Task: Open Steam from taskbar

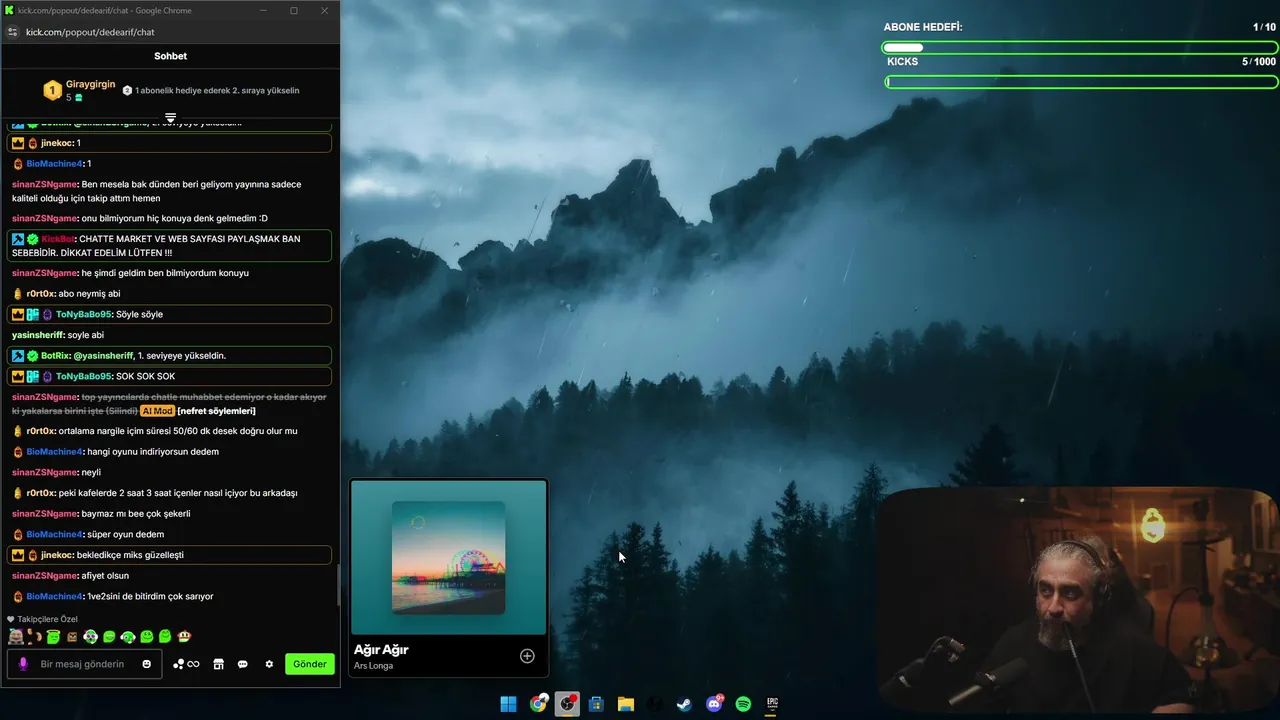Action: pos(684,704)
